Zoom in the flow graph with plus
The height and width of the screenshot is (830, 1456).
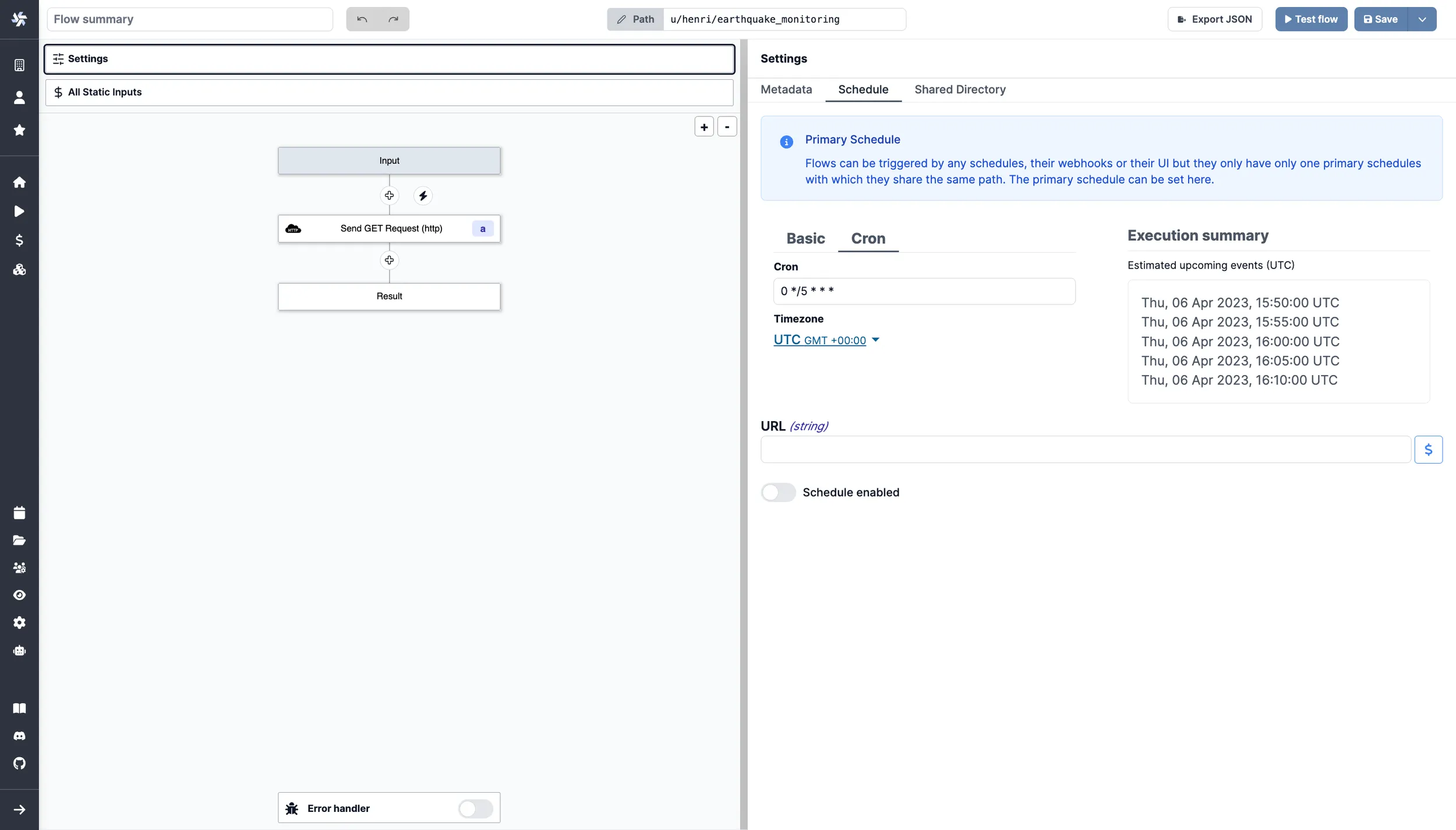point(704,127)
